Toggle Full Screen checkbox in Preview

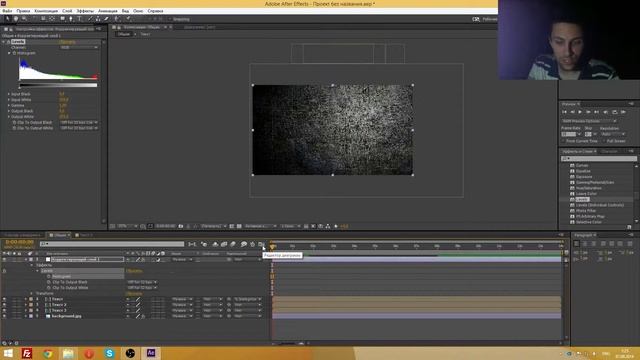click(604, 141)
